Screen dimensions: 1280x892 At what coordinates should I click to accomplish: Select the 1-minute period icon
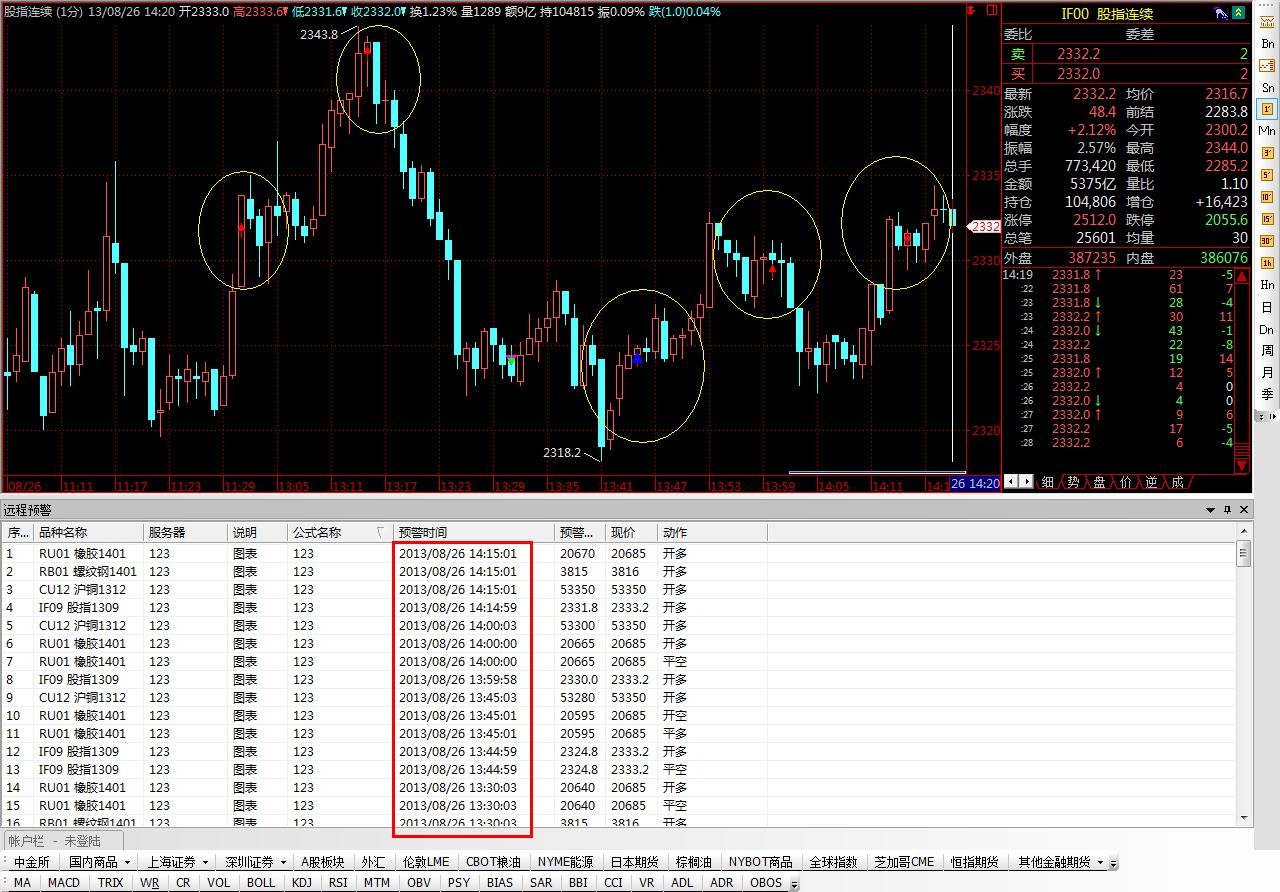[x=1267, y=109]
